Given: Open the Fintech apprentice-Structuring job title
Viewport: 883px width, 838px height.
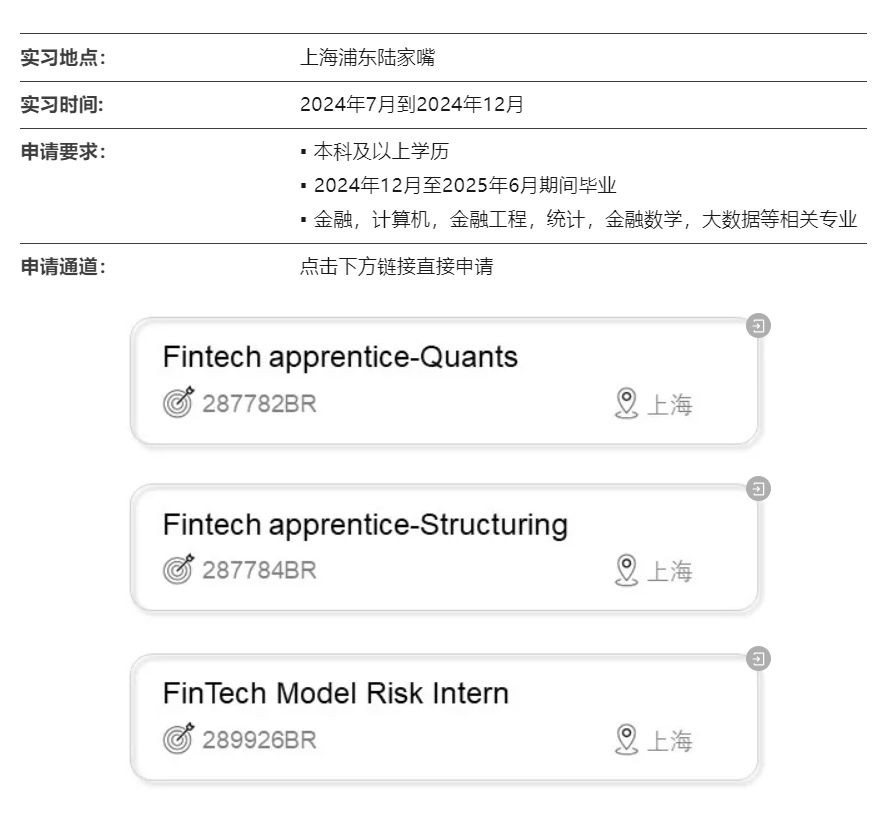Looking at the screenshot, I should [x=365, y=524].
